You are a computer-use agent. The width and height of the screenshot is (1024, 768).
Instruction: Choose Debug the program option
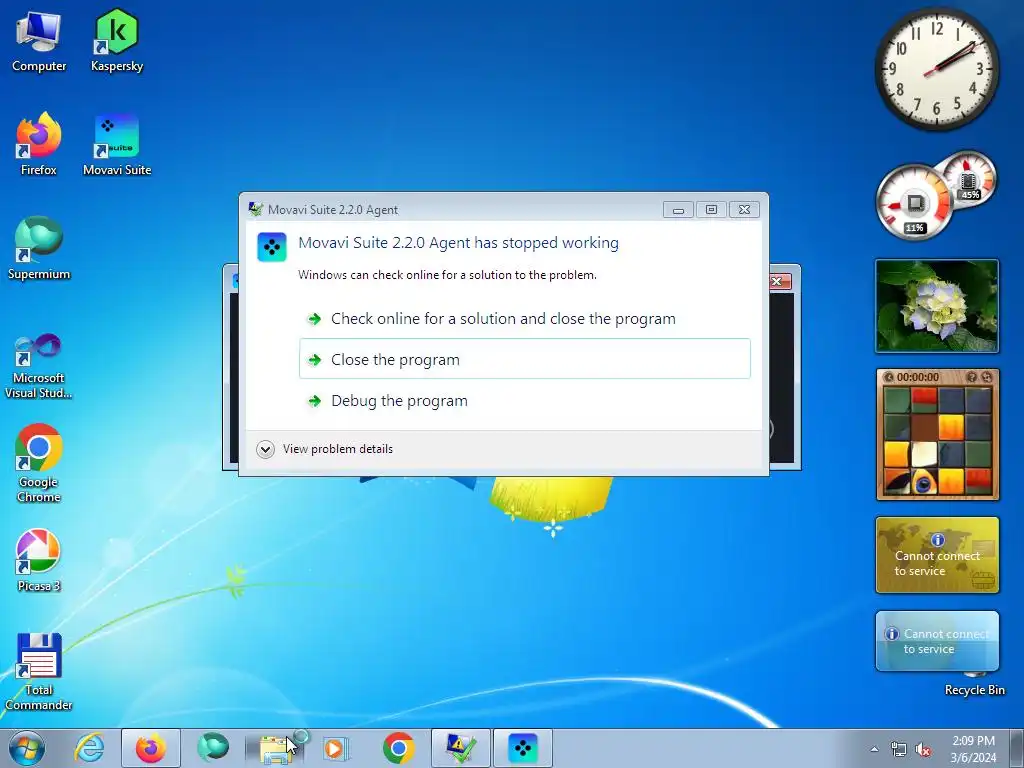click(x=524, y=400)
